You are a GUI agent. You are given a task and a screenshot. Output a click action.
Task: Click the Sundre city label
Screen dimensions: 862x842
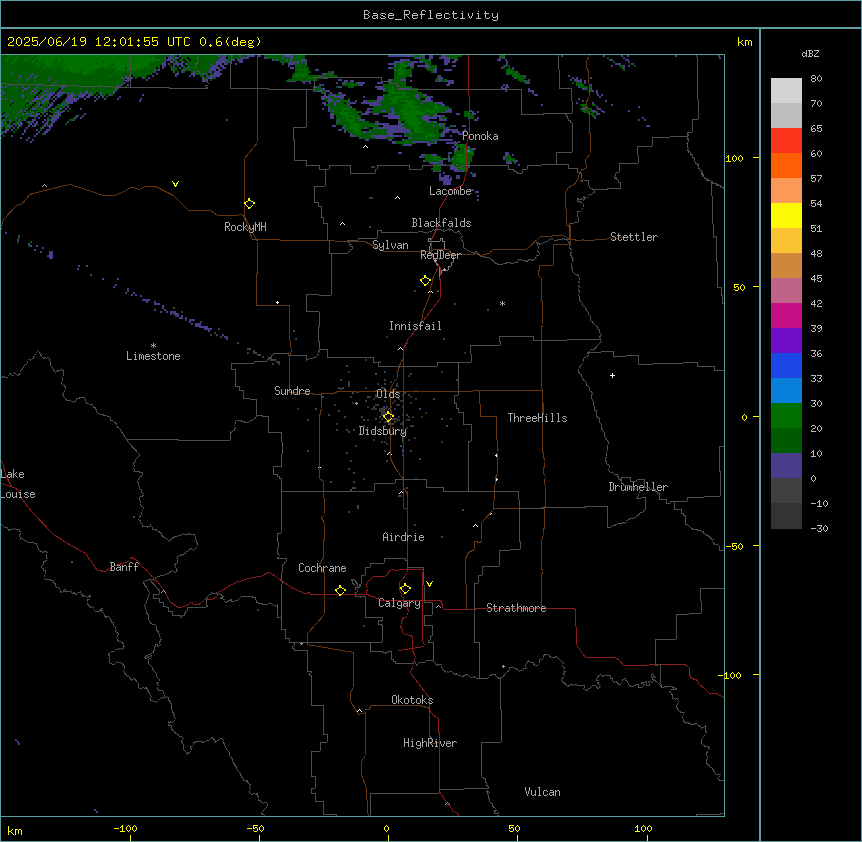(x=292, y=391)
